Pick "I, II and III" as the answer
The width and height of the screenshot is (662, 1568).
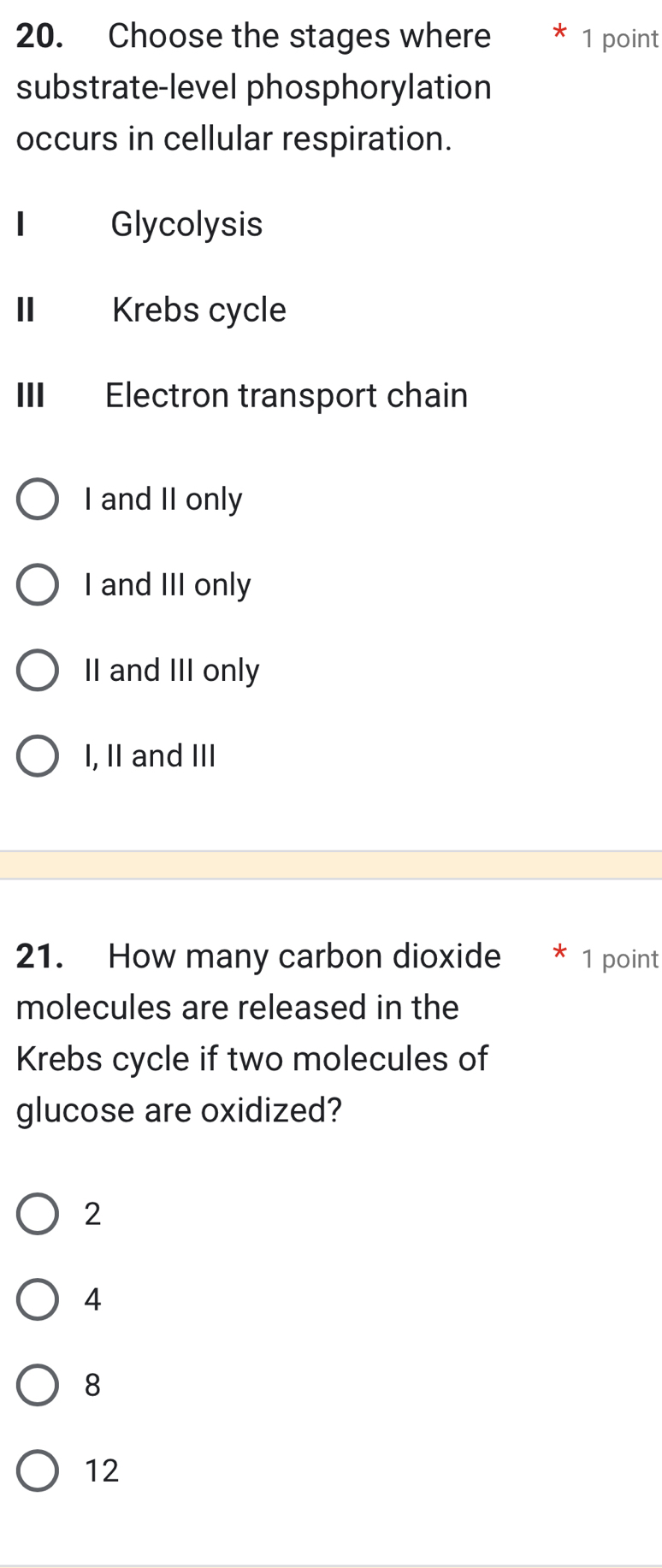(38, 754)
